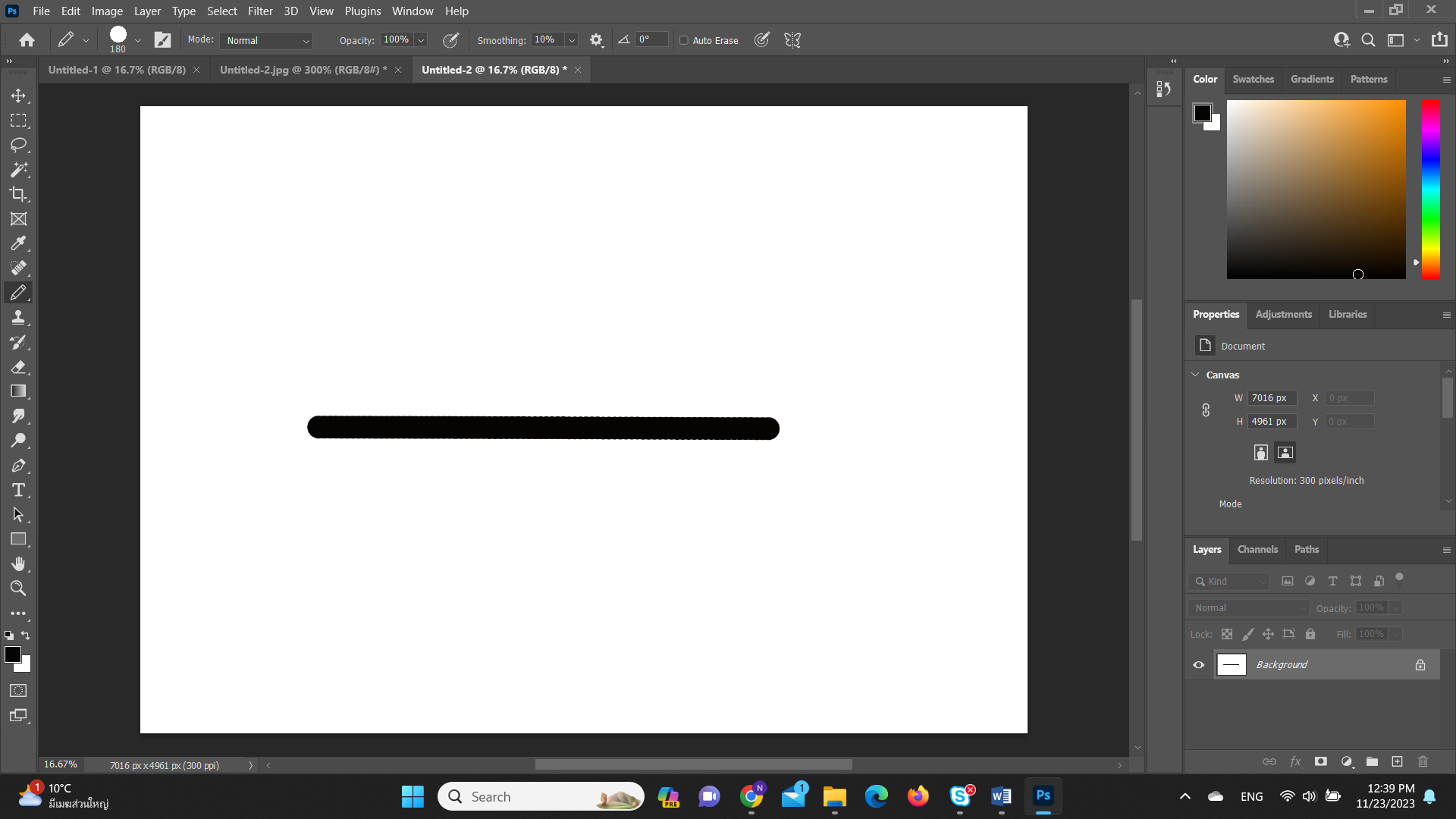This screenshot has height=819, width=1456.
Task: Enable the Auto Erase checkbox
Action: (684, 40)
